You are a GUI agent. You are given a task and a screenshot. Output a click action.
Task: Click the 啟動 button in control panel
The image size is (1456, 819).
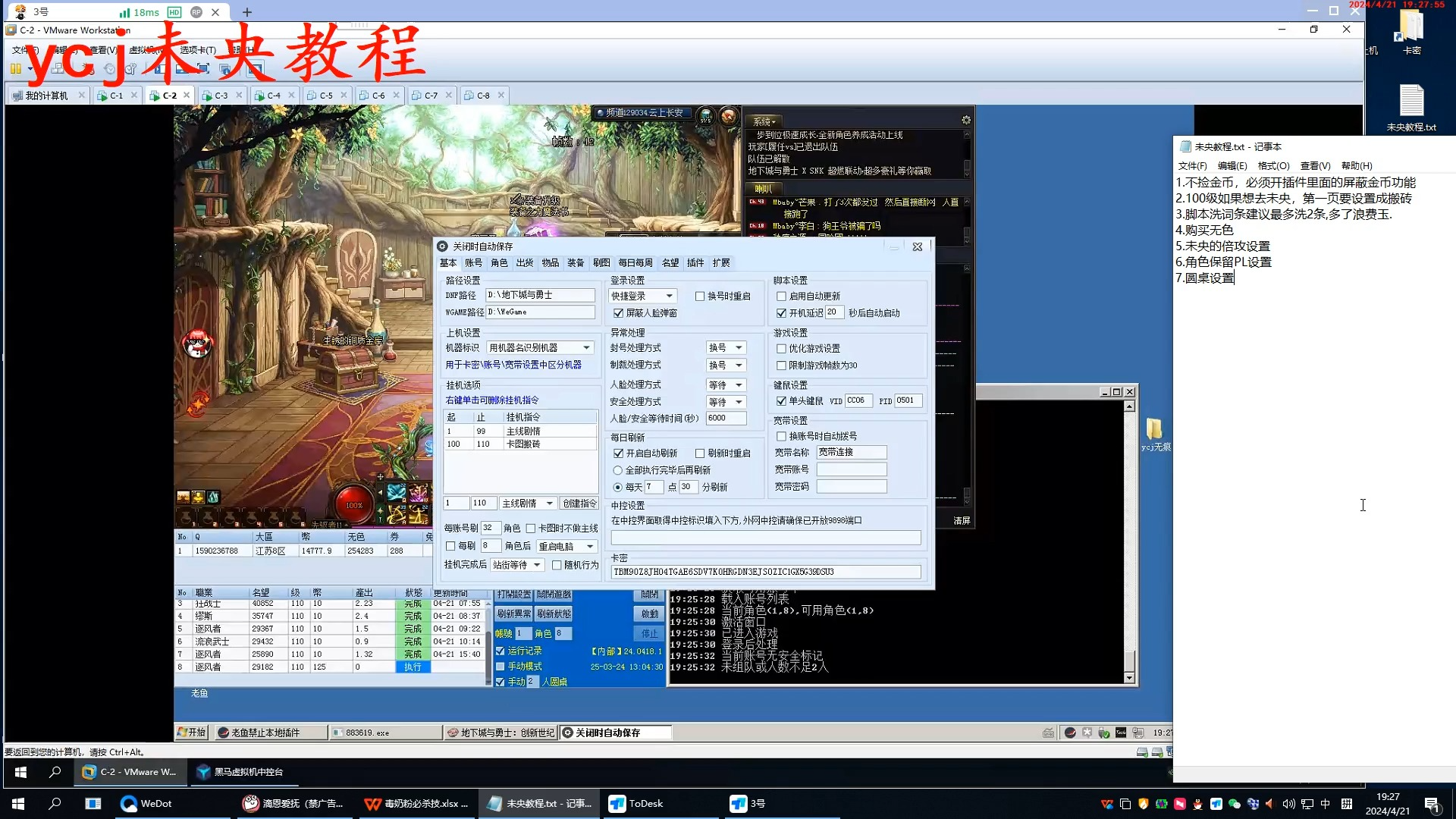pos(650,614)
